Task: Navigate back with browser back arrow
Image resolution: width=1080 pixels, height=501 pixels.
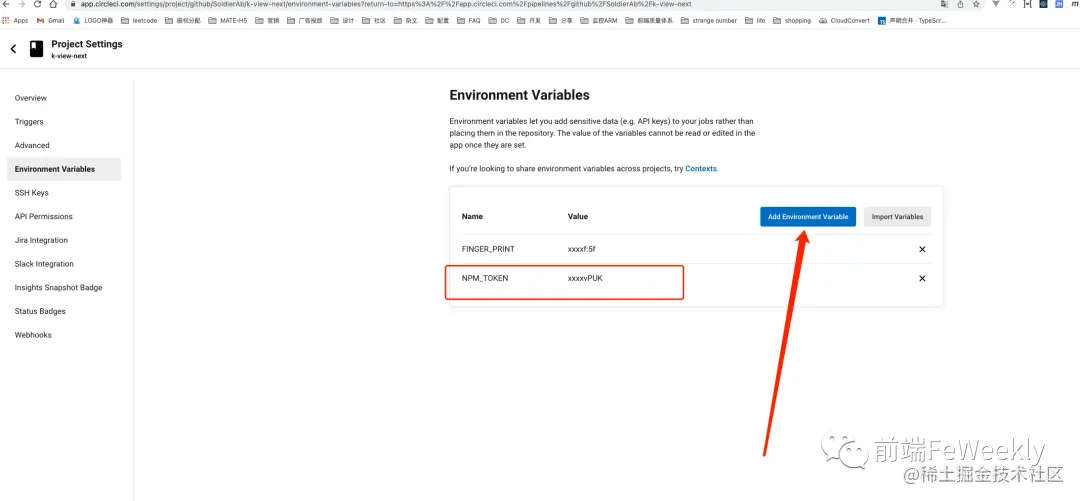Action: (6, 4)
